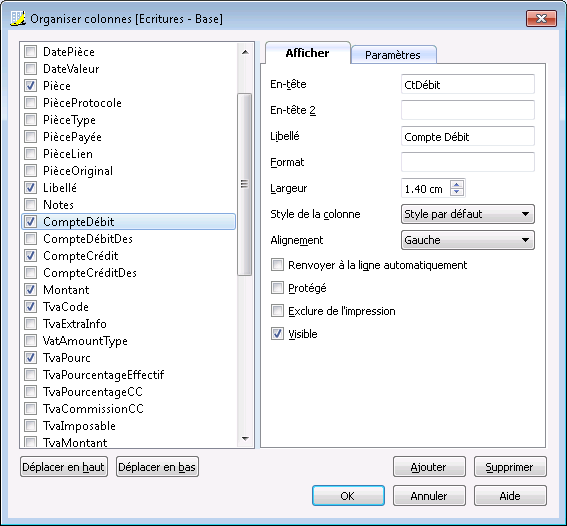
Task: Click the app icon in the title bar
Action: 18,18
